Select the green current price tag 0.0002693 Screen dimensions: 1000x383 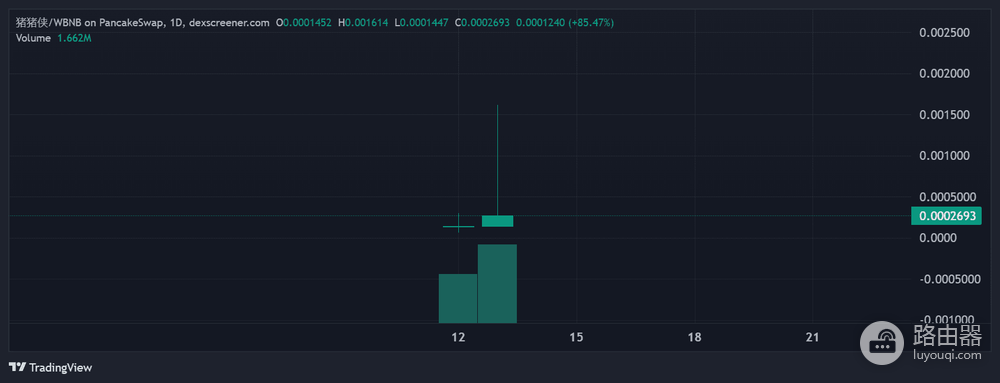pos(946,216)
